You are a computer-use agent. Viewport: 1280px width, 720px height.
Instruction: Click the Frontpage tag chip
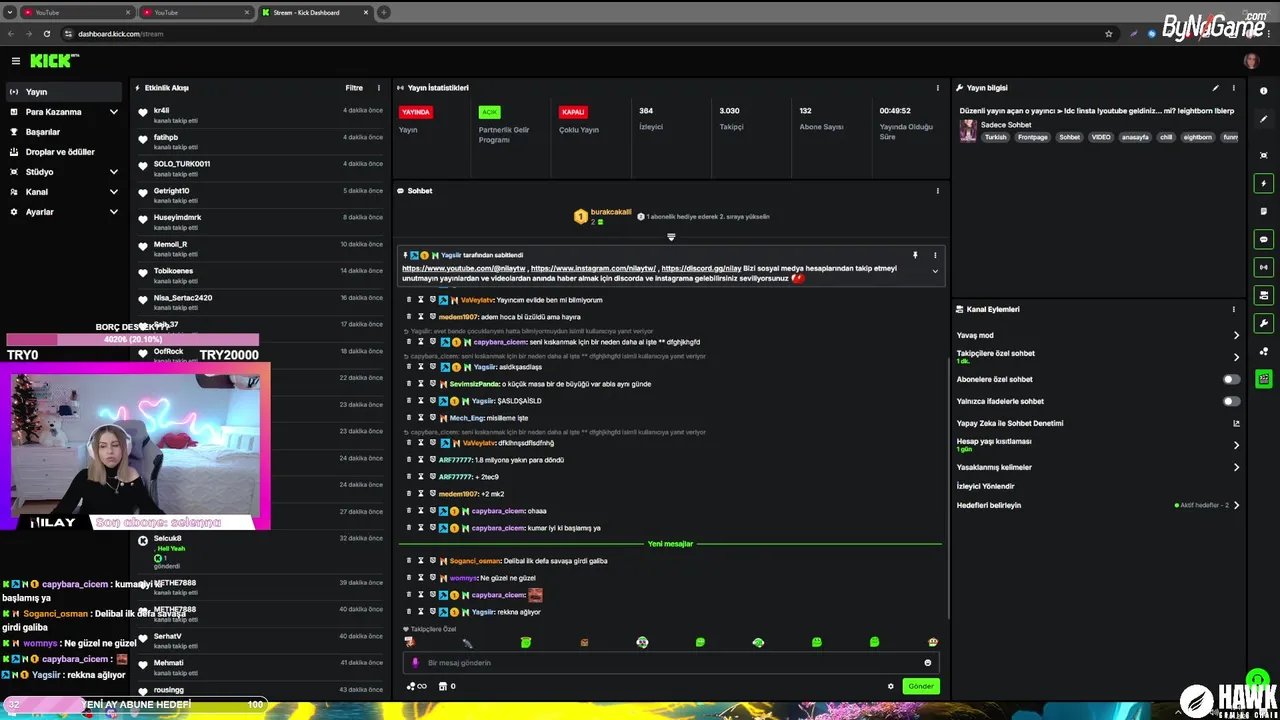1032,137
